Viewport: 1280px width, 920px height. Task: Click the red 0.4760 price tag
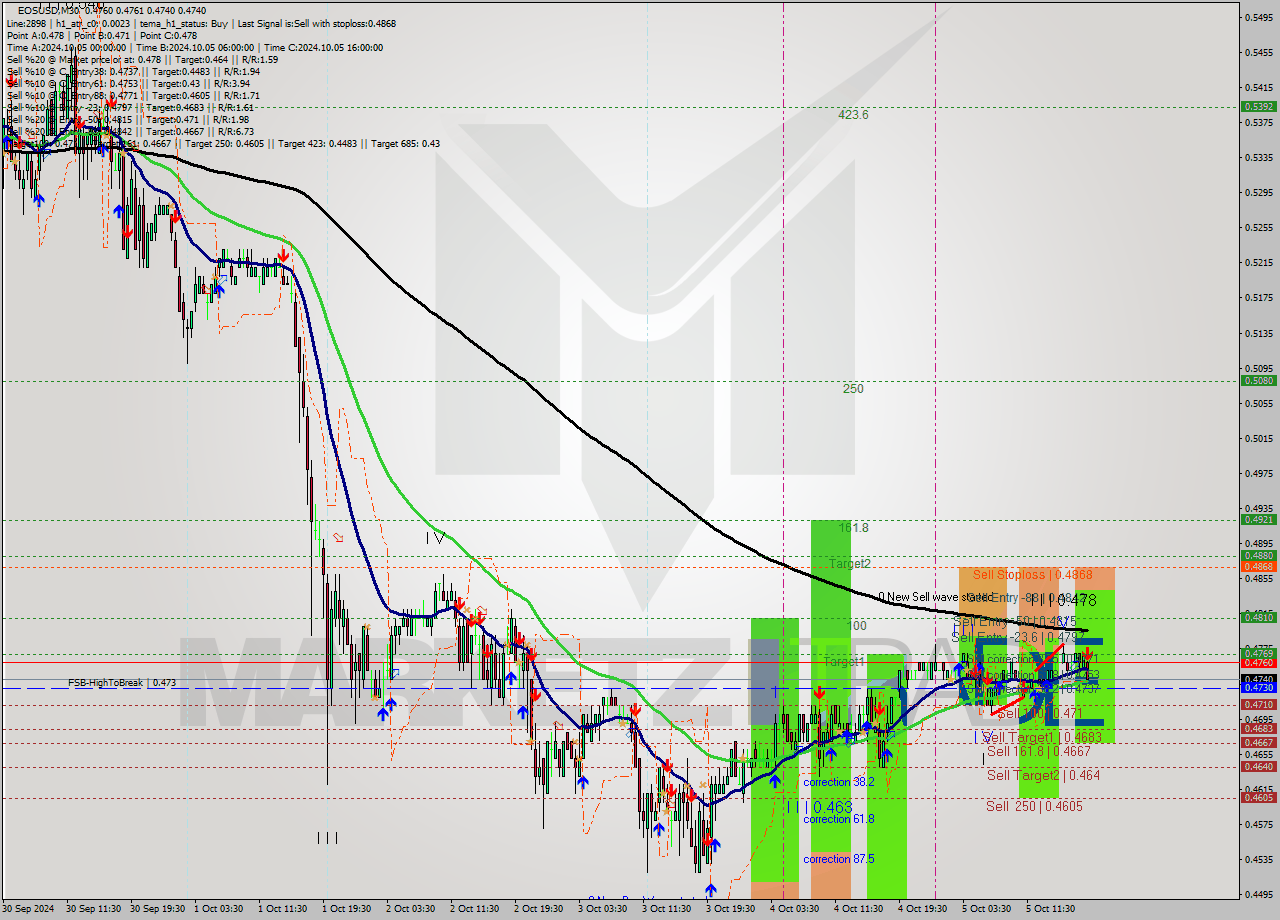1258,662
